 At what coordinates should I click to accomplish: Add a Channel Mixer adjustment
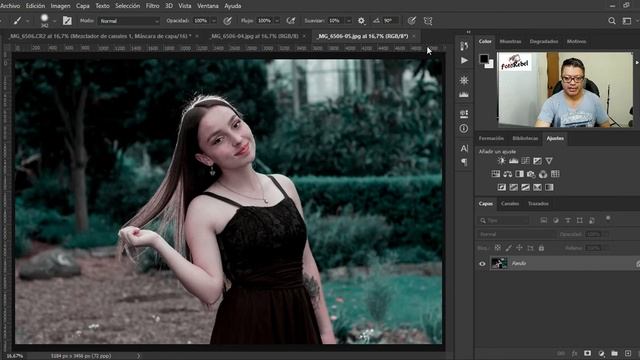tap(543, 174)
